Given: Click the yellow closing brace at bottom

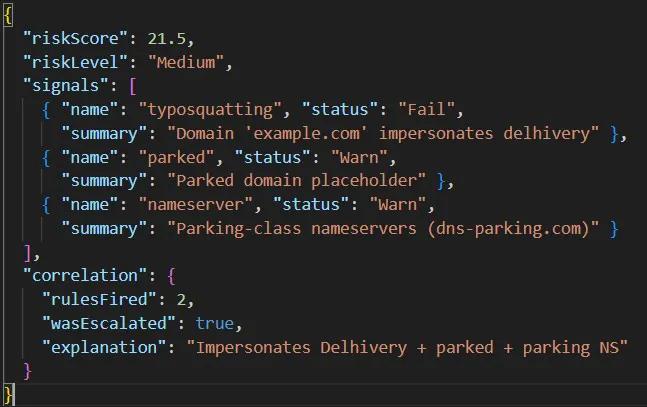Looking at the screenshot, I should pyautogui.click(x=8, y=395).
